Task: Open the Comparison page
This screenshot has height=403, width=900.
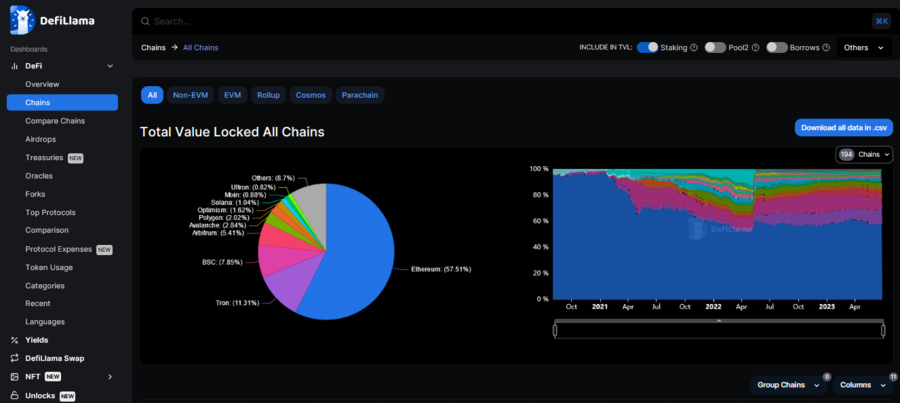Action: (x=47, y=230)
